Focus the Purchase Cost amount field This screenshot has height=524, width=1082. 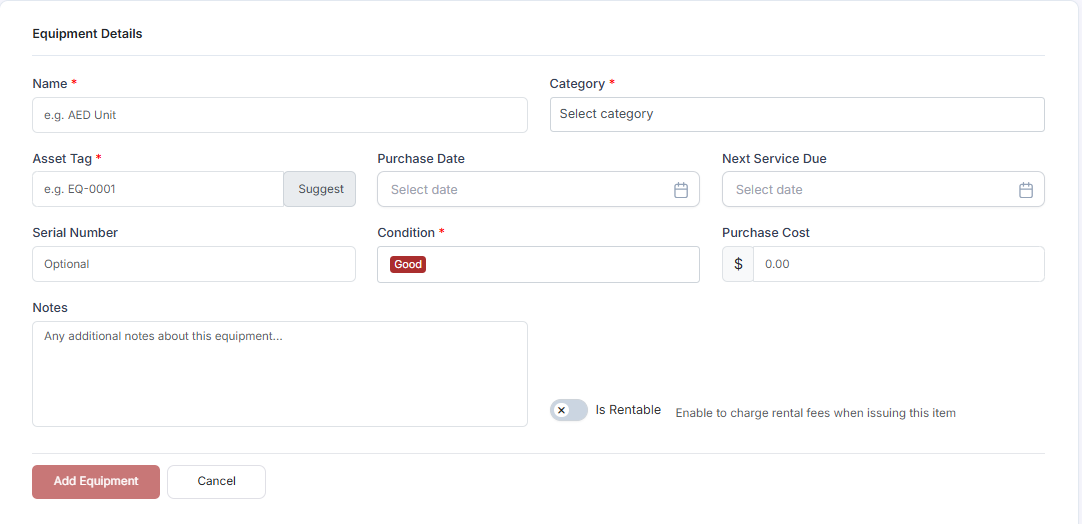[x=898, y=264]
